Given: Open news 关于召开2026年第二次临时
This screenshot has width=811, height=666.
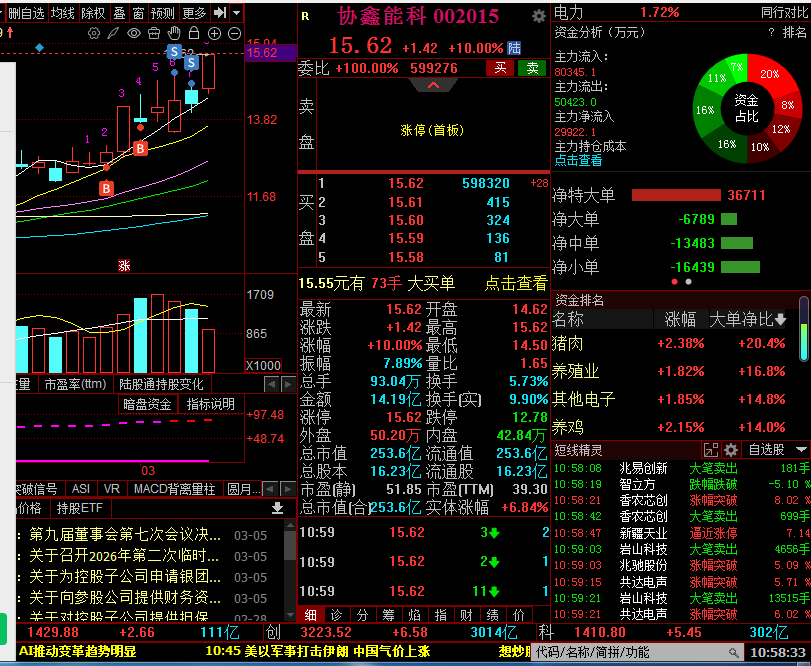Looking at the screenshot, I should click(x=124, y=555).
